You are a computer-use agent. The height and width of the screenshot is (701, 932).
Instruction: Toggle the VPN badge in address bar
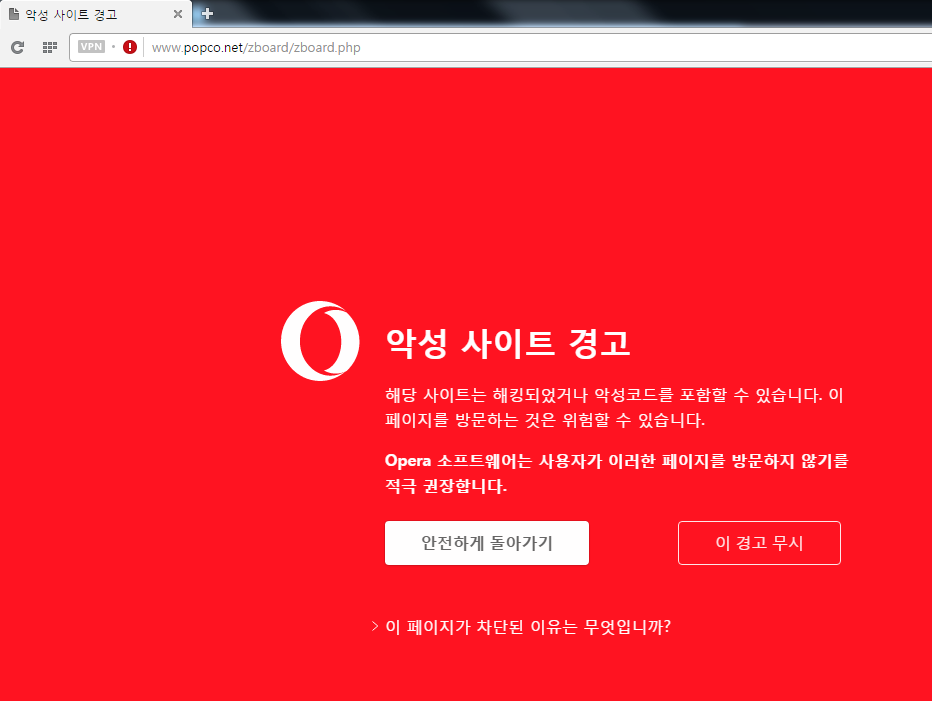92,47
